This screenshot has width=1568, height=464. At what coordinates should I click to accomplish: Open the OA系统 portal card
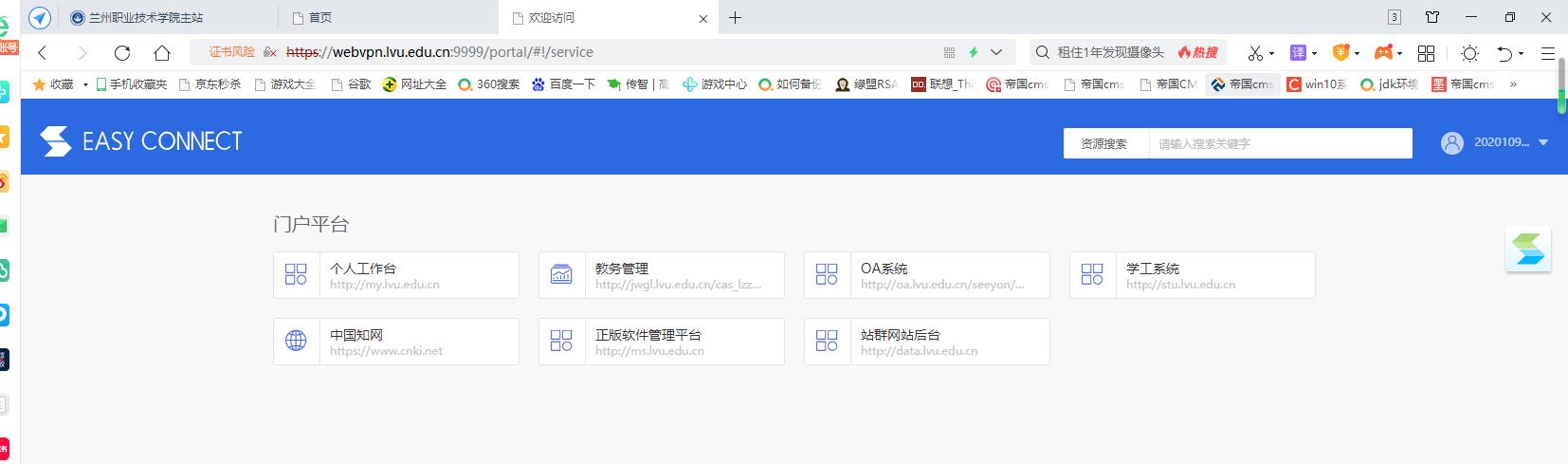(x=927, y=275)
